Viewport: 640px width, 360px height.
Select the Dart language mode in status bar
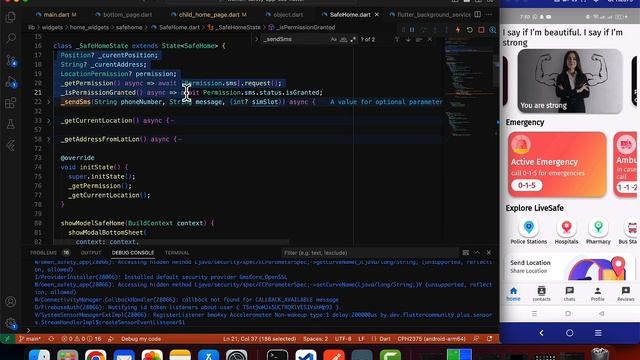(384, 339)
